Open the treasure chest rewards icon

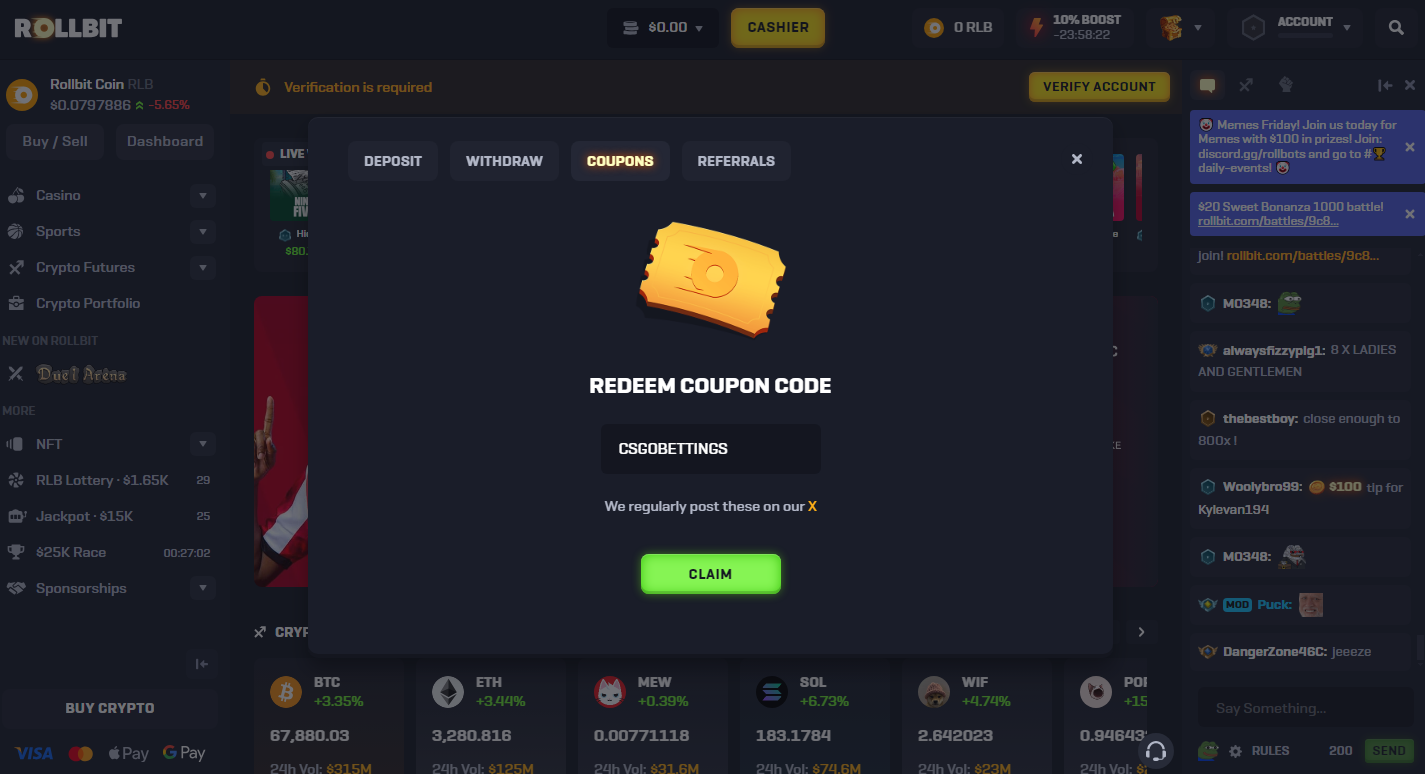click(x=1171, y=28)
